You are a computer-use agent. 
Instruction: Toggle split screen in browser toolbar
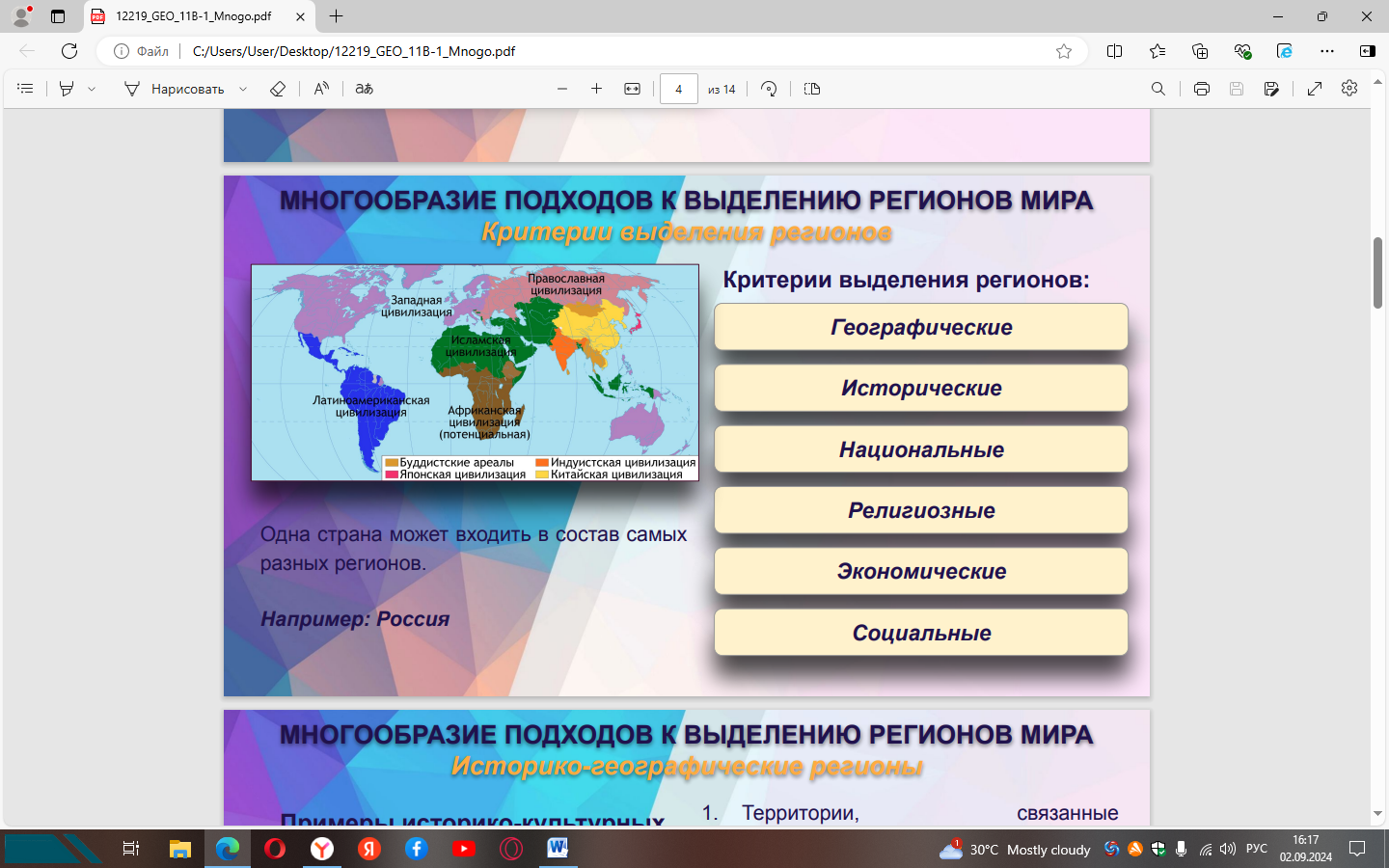point(1114,51)
